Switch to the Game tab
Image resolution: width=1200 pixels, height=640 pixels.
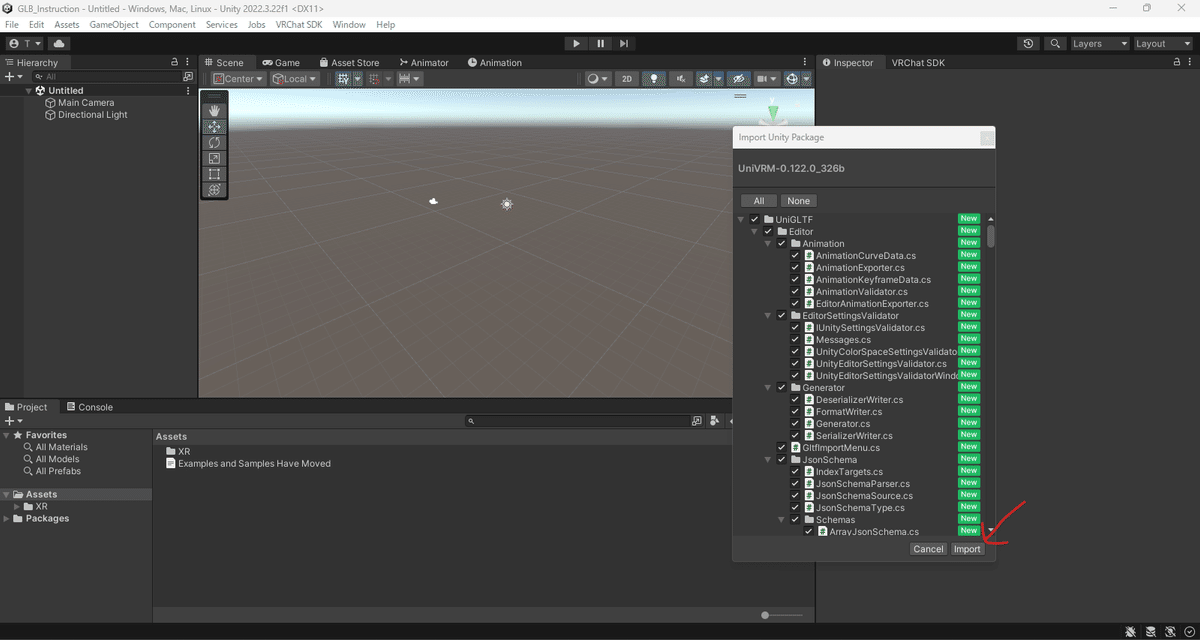pyautogui.click(x=281, y=62)
